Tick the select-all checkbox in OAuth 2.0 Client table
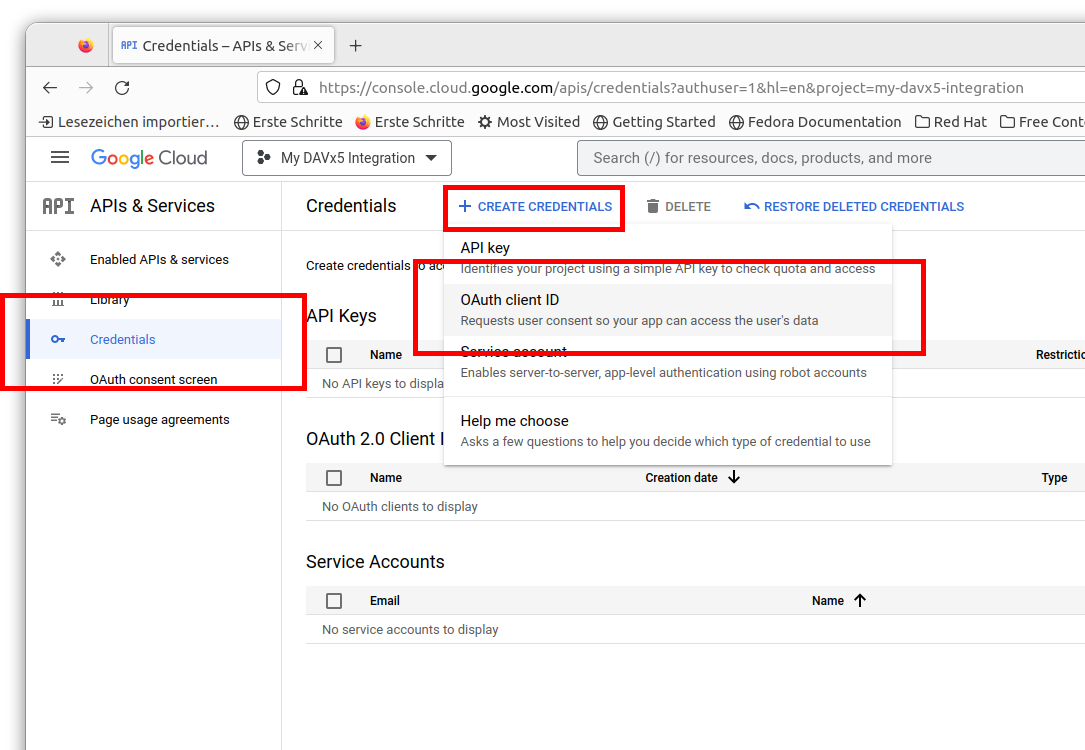This screenshot has width=1085, height=750. (x=334, y=478)
